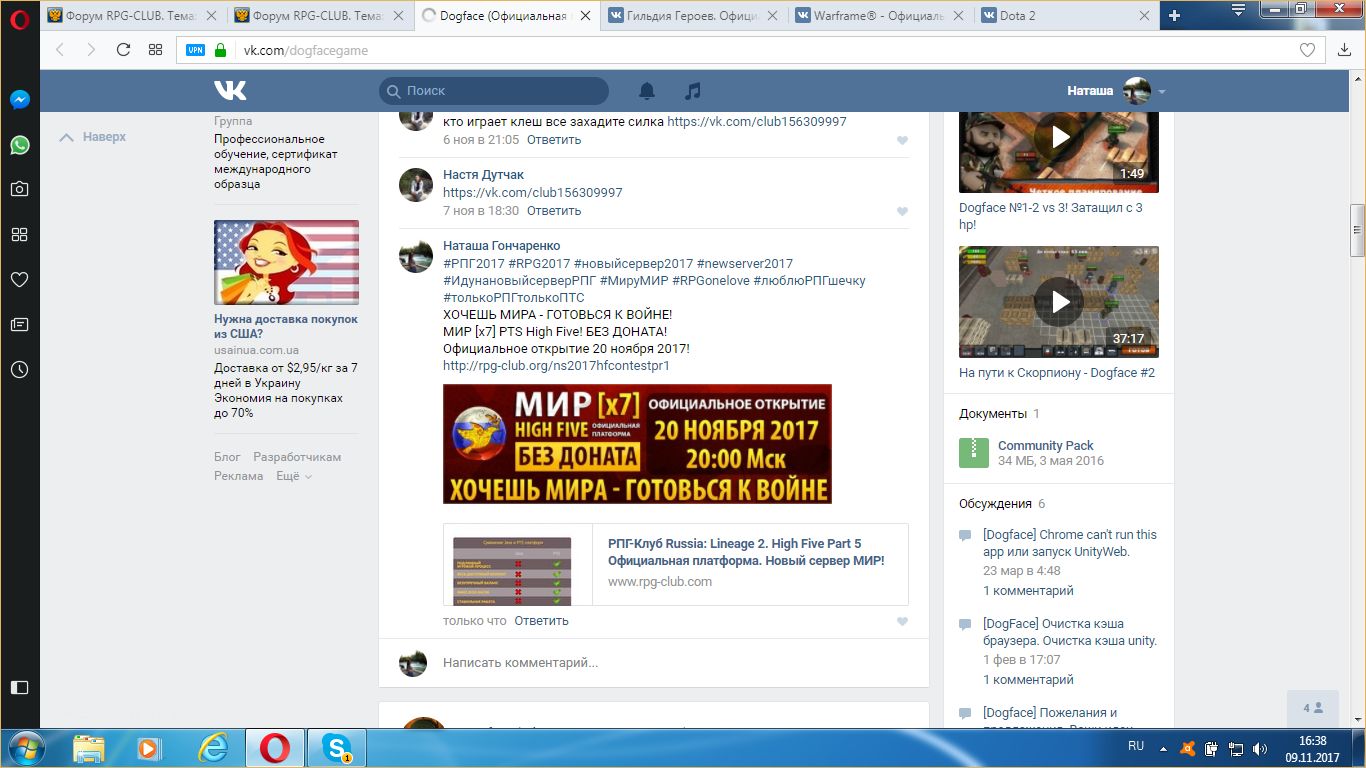
Task: Open the VK music note icon
Action: point(692,91)
